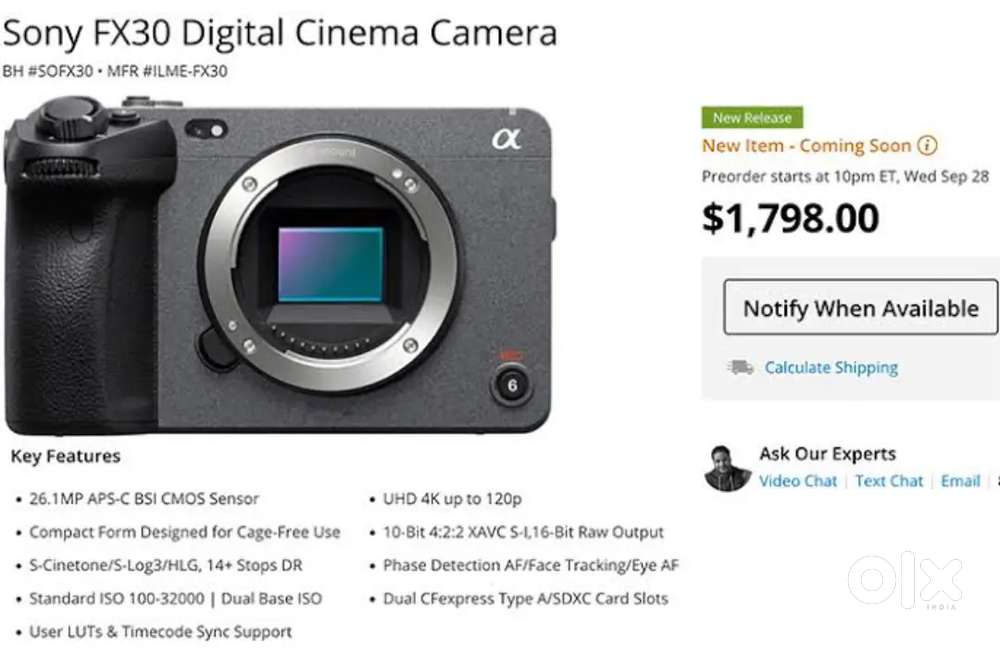
Task: Click the Ask Our Experts heading
Action: (827, 453)
